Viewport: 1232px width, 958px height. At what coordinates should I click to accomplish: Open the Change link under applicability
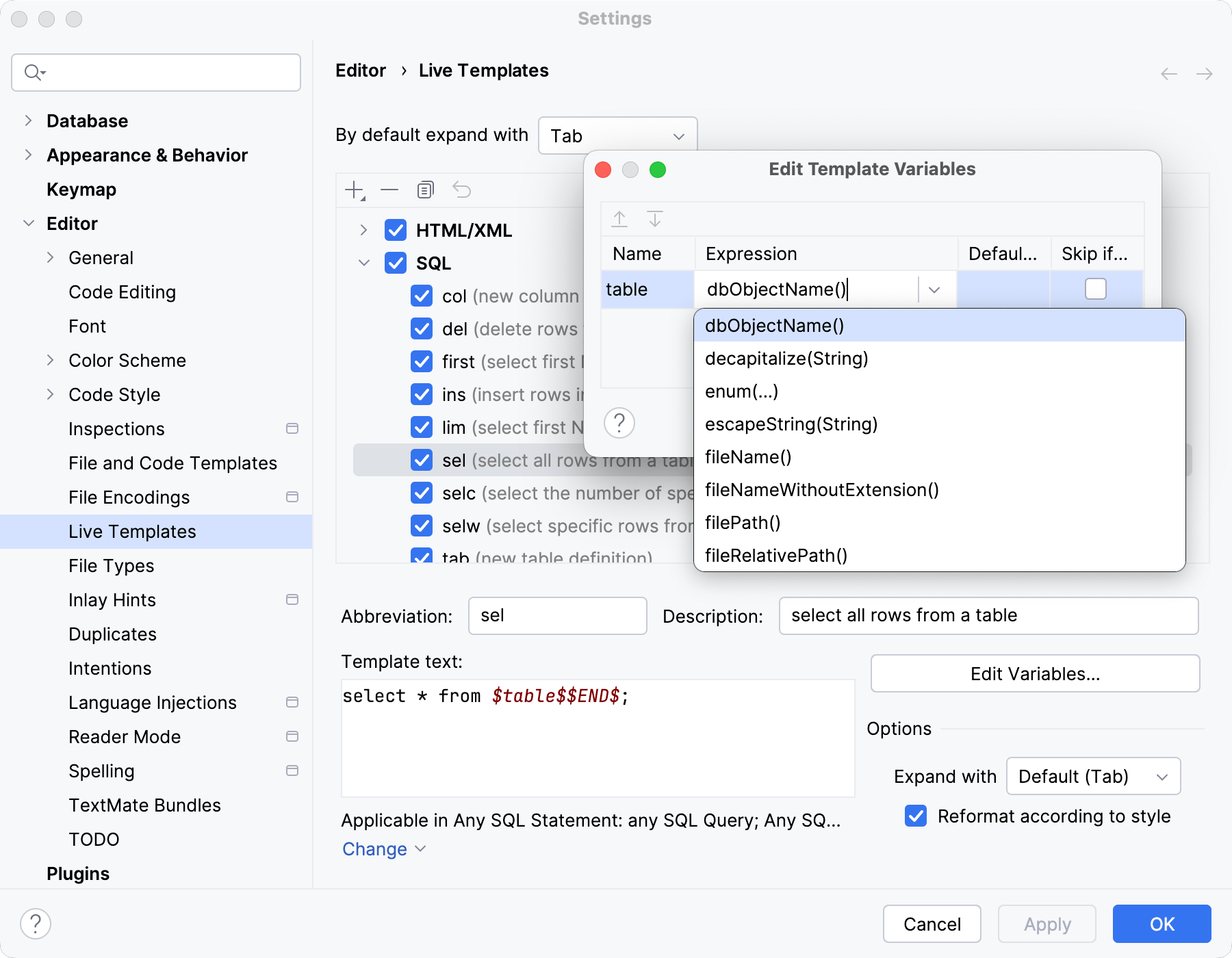(374, 849)
